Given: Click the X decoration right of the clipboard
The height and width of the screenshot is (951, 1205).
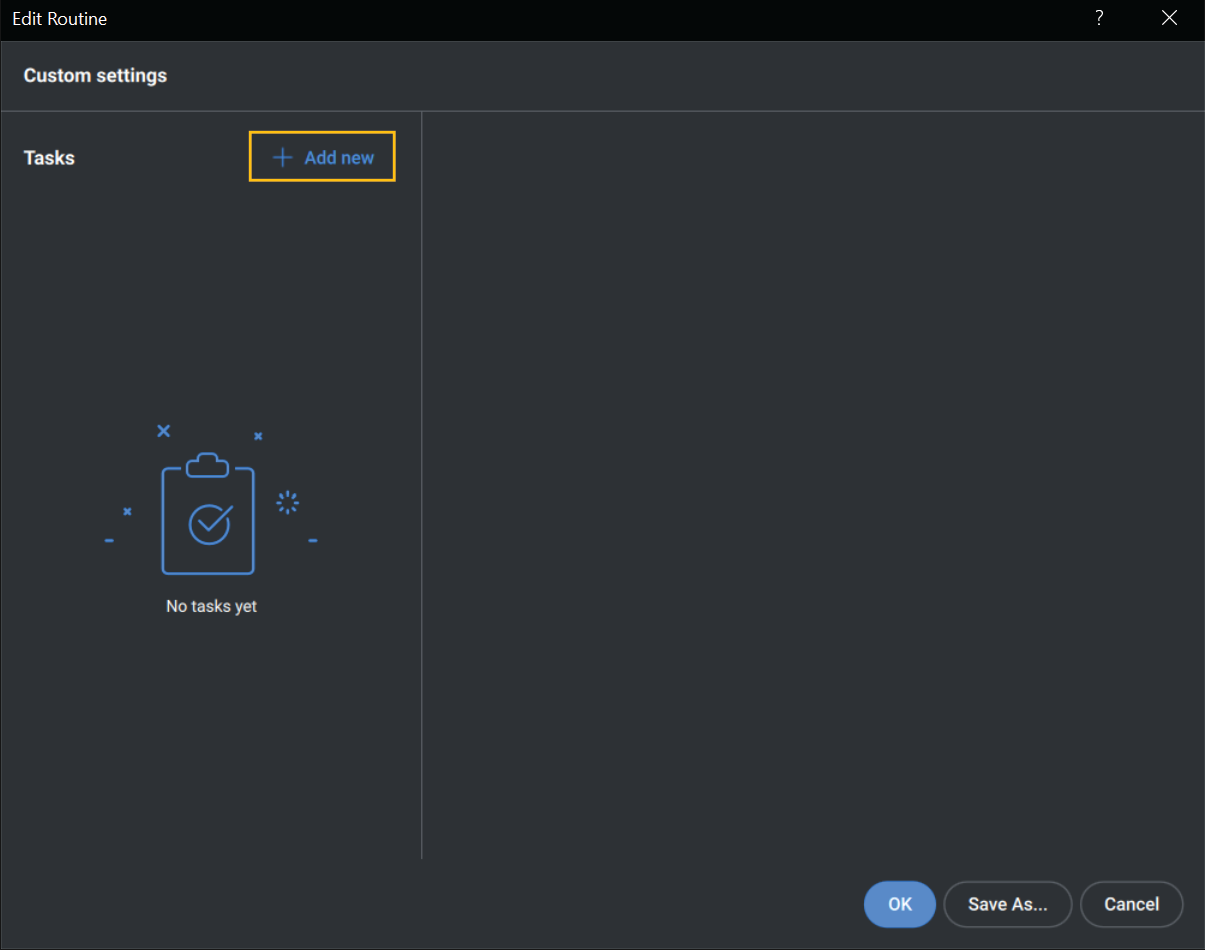Looking at the screenshot, I should point(258,435).
